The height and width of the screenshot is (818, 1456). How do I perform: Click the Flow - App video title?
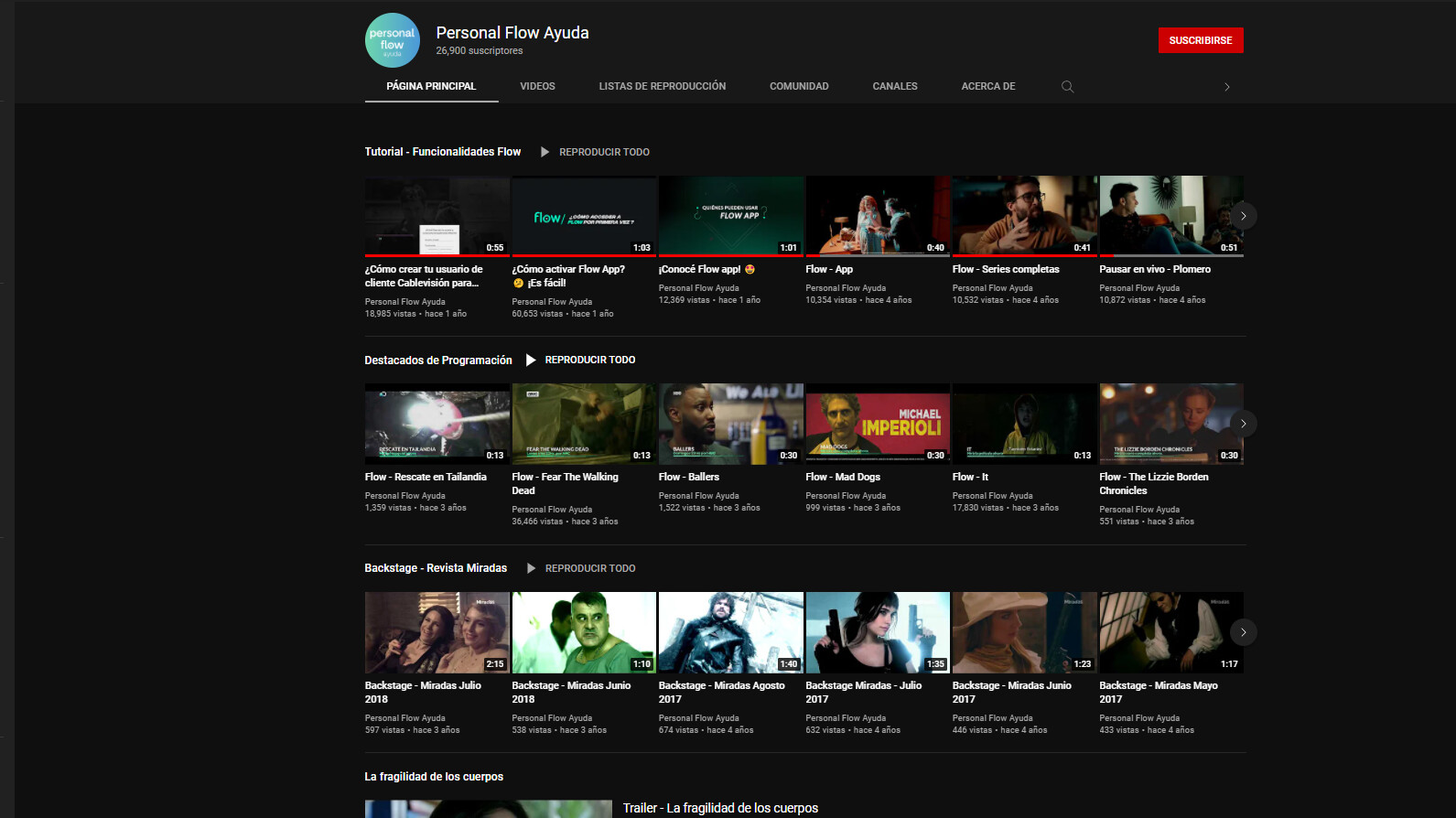click(829, 269)
